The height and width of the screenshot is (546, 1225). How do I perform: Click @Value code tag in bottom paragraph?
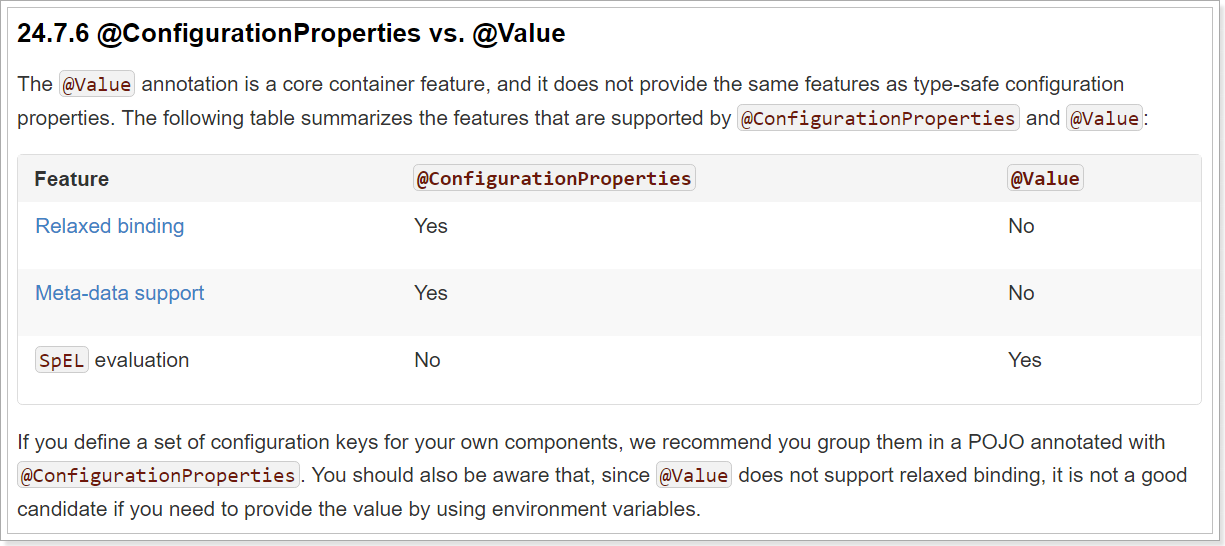694,474
